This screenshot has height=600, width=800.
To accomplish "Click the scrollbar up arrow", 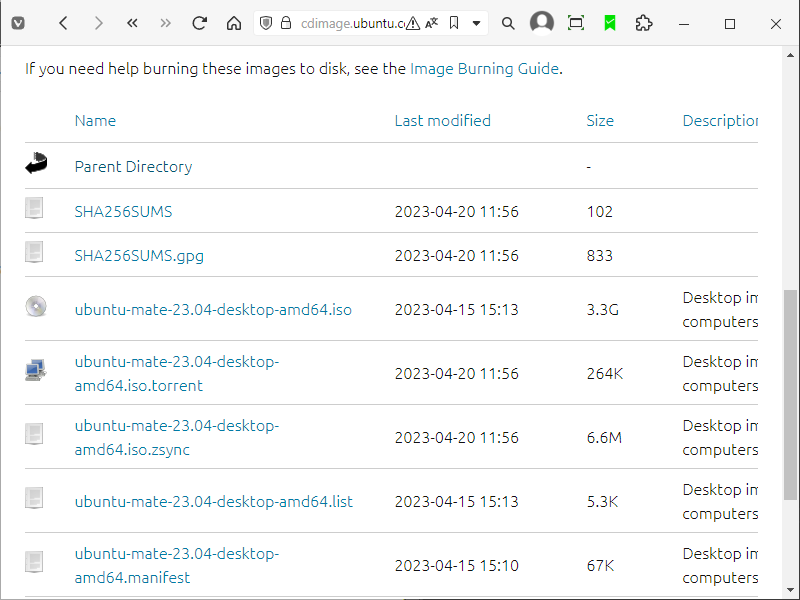I will pyautogui.click(x=790, y=55).
